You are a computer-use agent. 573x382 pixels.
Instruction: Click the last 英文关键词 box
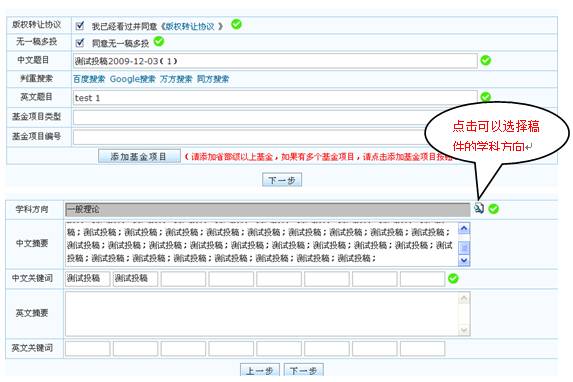tap(422, 348)
